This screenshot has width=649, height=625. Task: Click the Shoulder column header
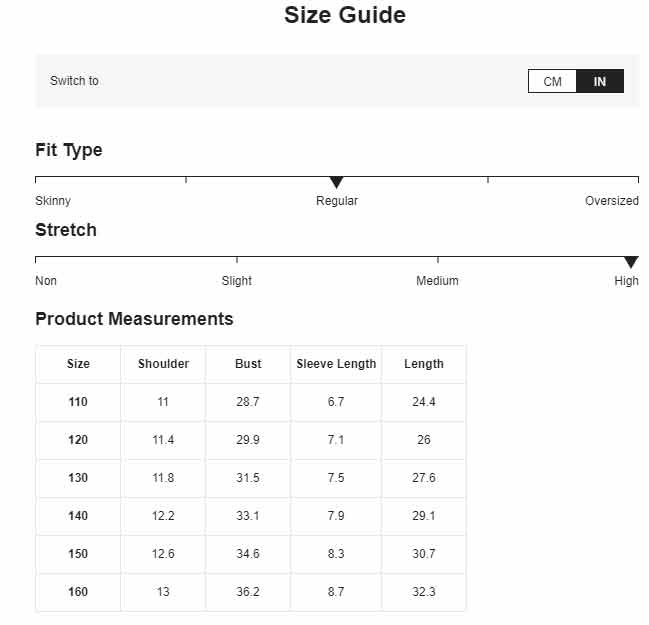[x=163, y=364]
